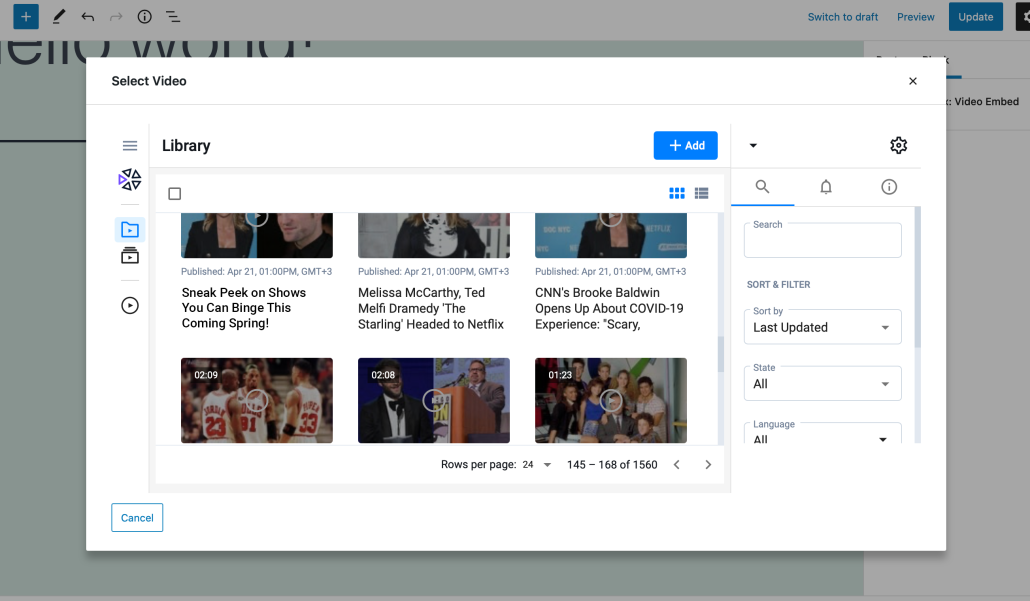Tick the select all videos checkbox

point(175,194)
